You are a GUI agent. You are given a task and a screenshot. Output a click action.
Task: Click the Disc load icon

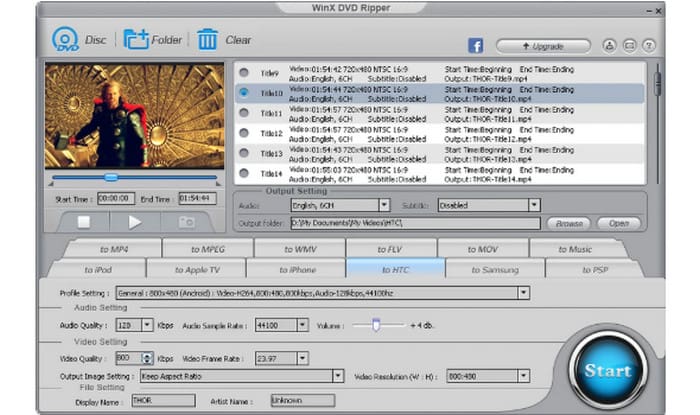tap(66, 39)
